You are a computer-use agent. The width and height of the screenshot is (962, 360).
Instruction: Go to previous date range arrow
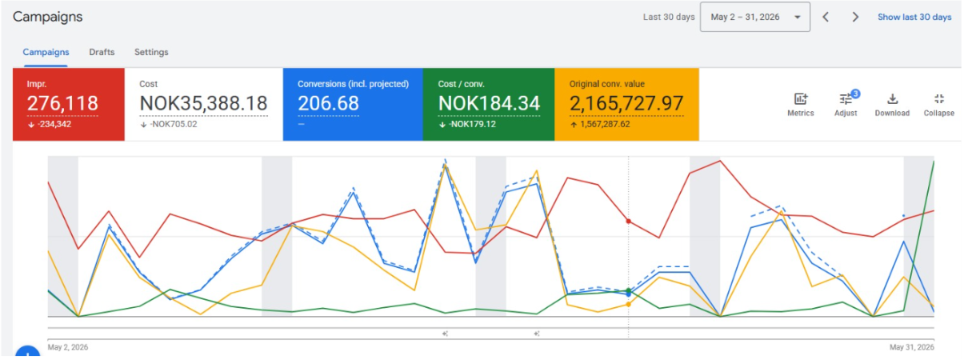tap(826, 17)
